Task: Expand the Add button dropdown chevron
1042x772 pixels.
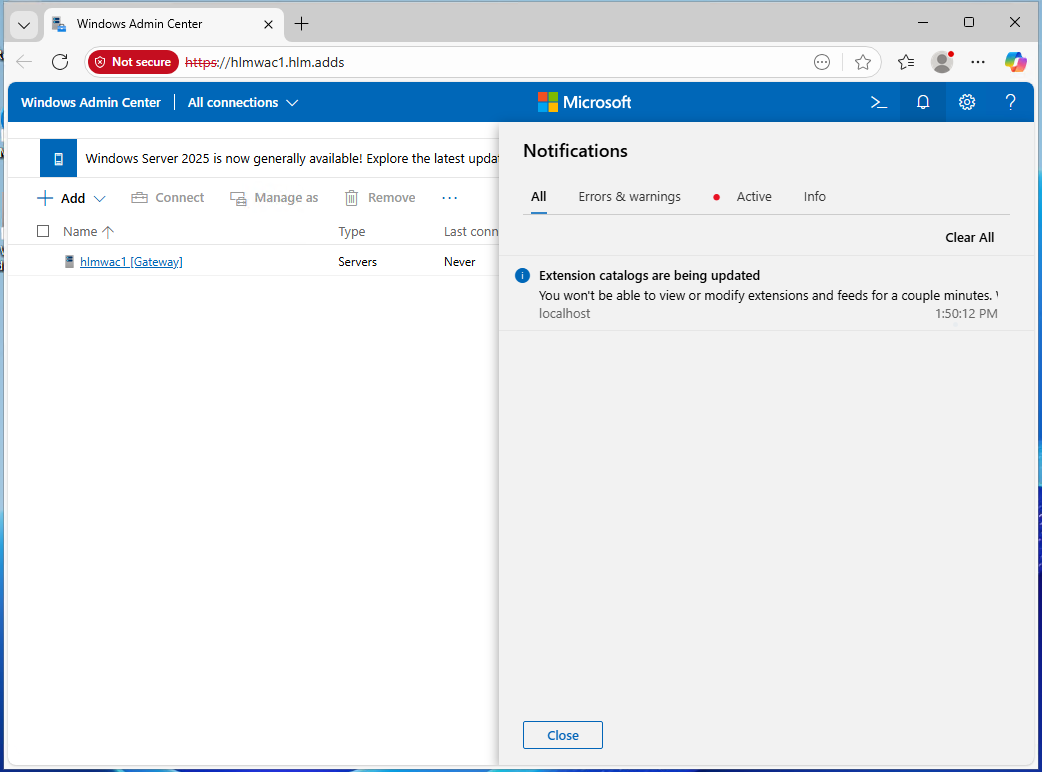Action: [99, 198]
